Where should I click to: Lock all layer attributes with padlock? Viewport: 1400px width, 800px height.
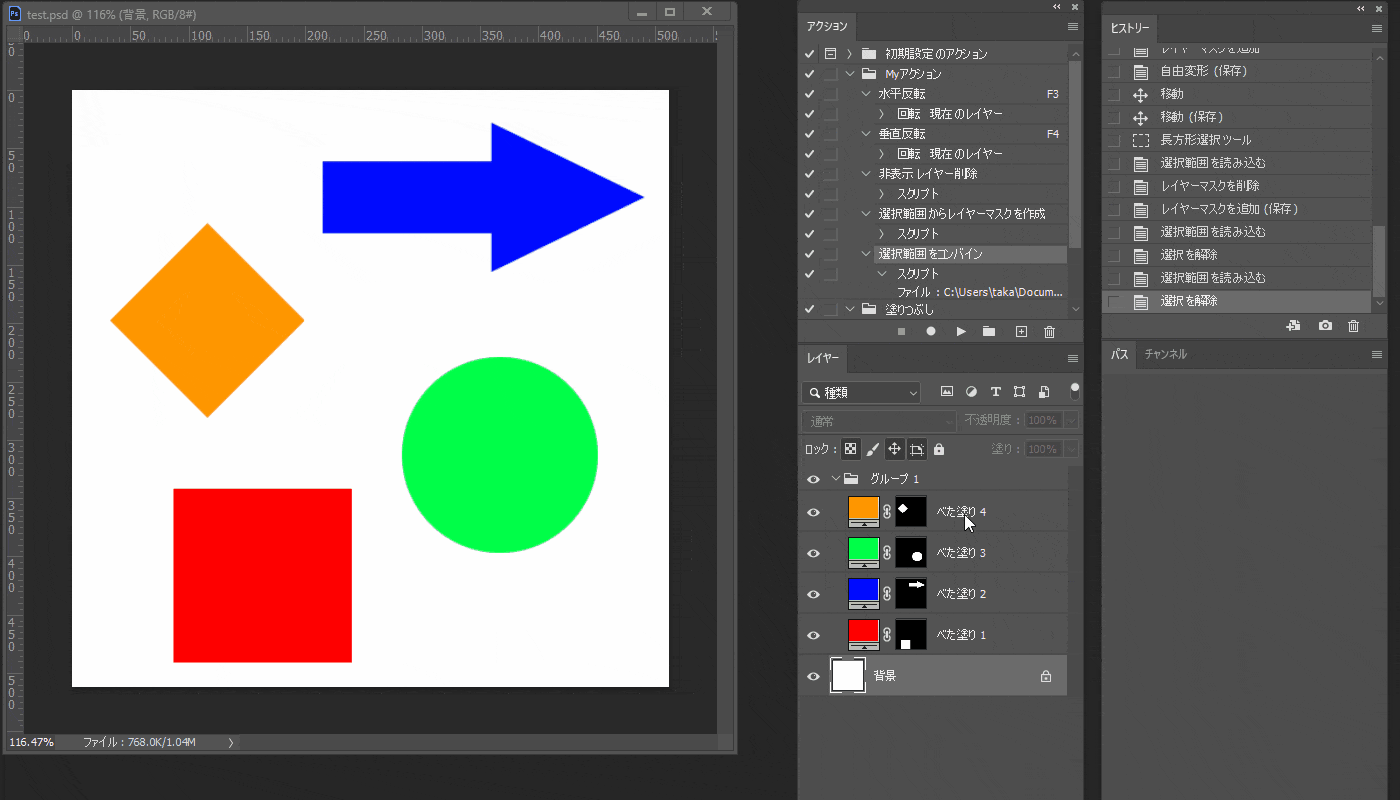(939, 449)
